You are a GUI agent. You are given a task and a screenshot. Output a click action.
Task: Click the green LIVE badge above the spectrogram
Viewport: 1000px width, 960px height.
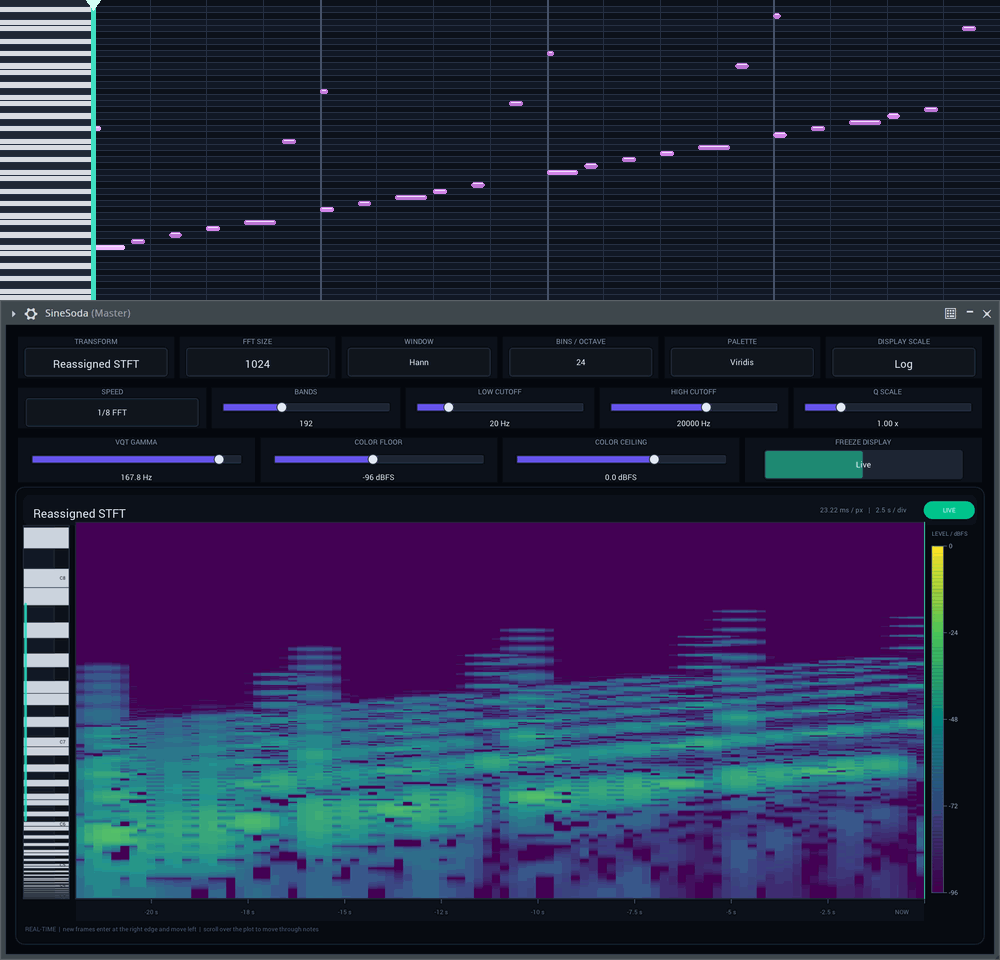(x=949, y=510)
